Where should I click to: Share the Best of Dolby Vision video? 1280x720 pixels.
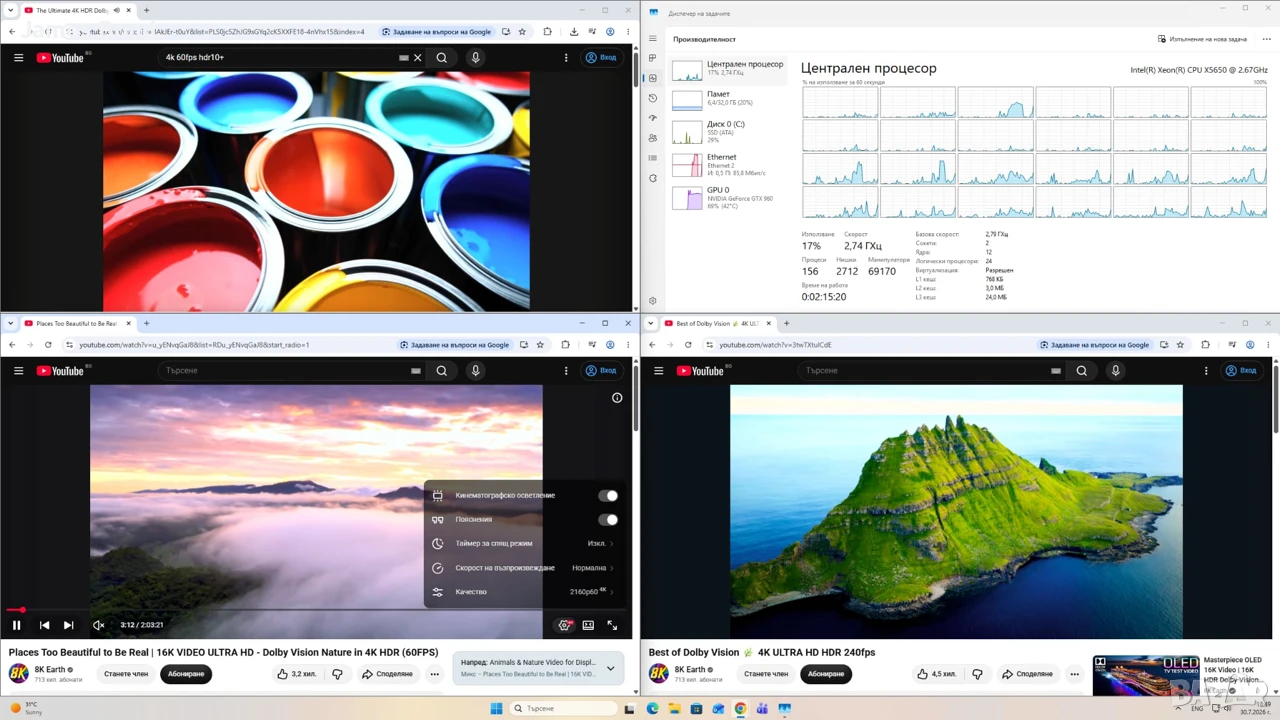(x=1027, y=674)
